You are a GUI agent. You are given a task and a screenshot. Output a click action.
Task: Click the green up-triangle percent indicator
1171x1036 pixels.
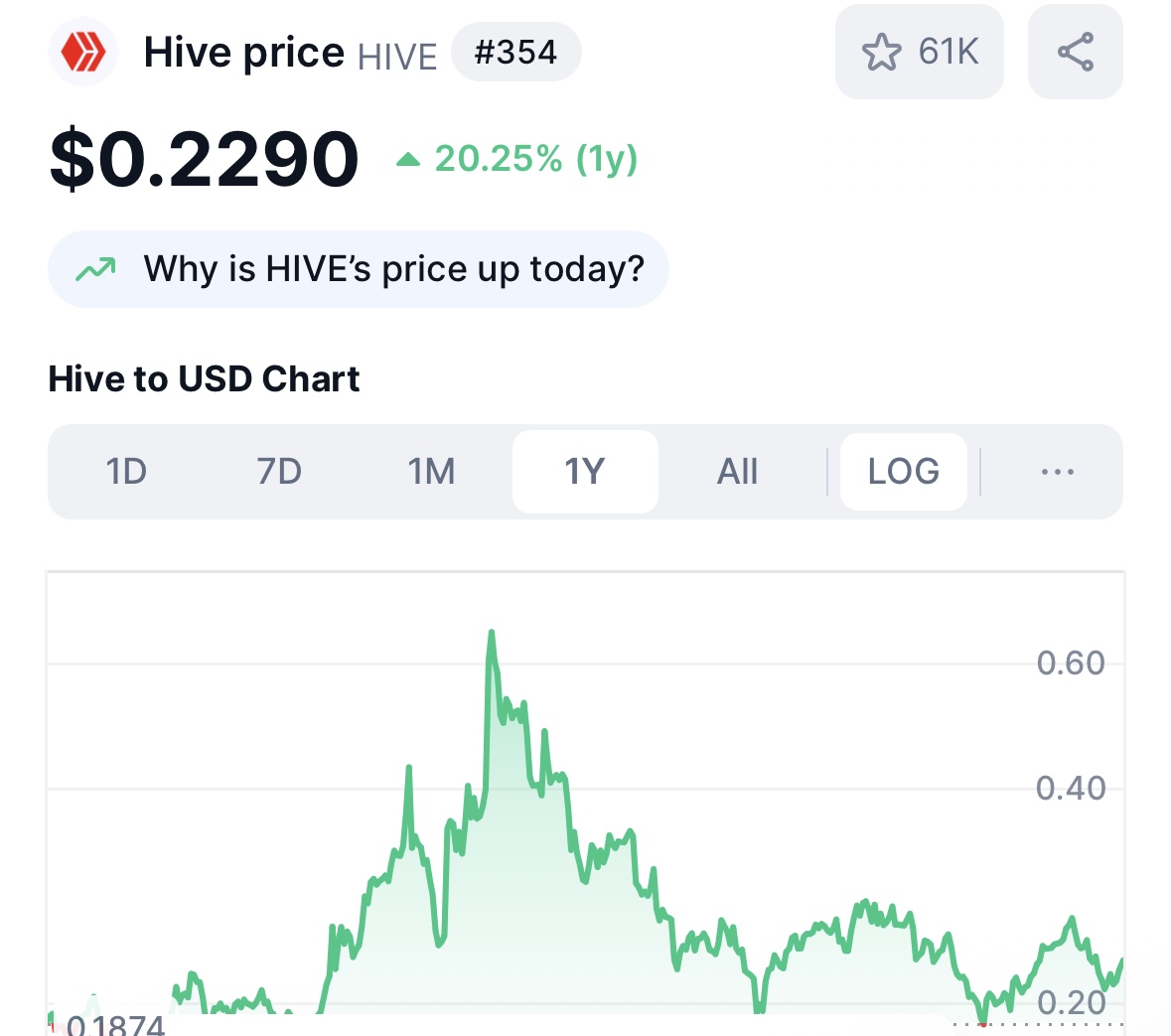407,159
